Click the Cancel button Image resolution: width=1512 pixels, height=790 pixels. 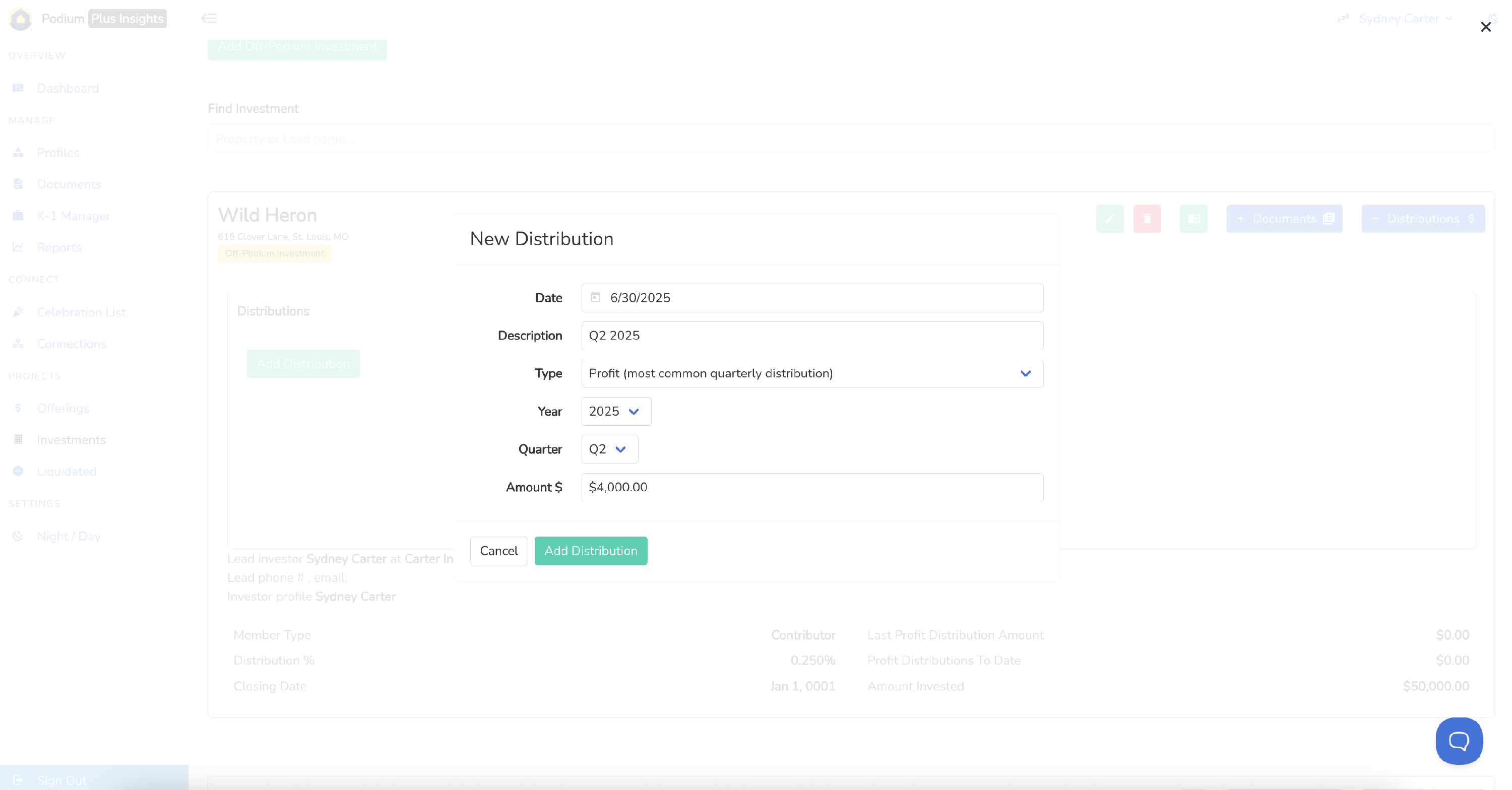click(x=498, y=551)
